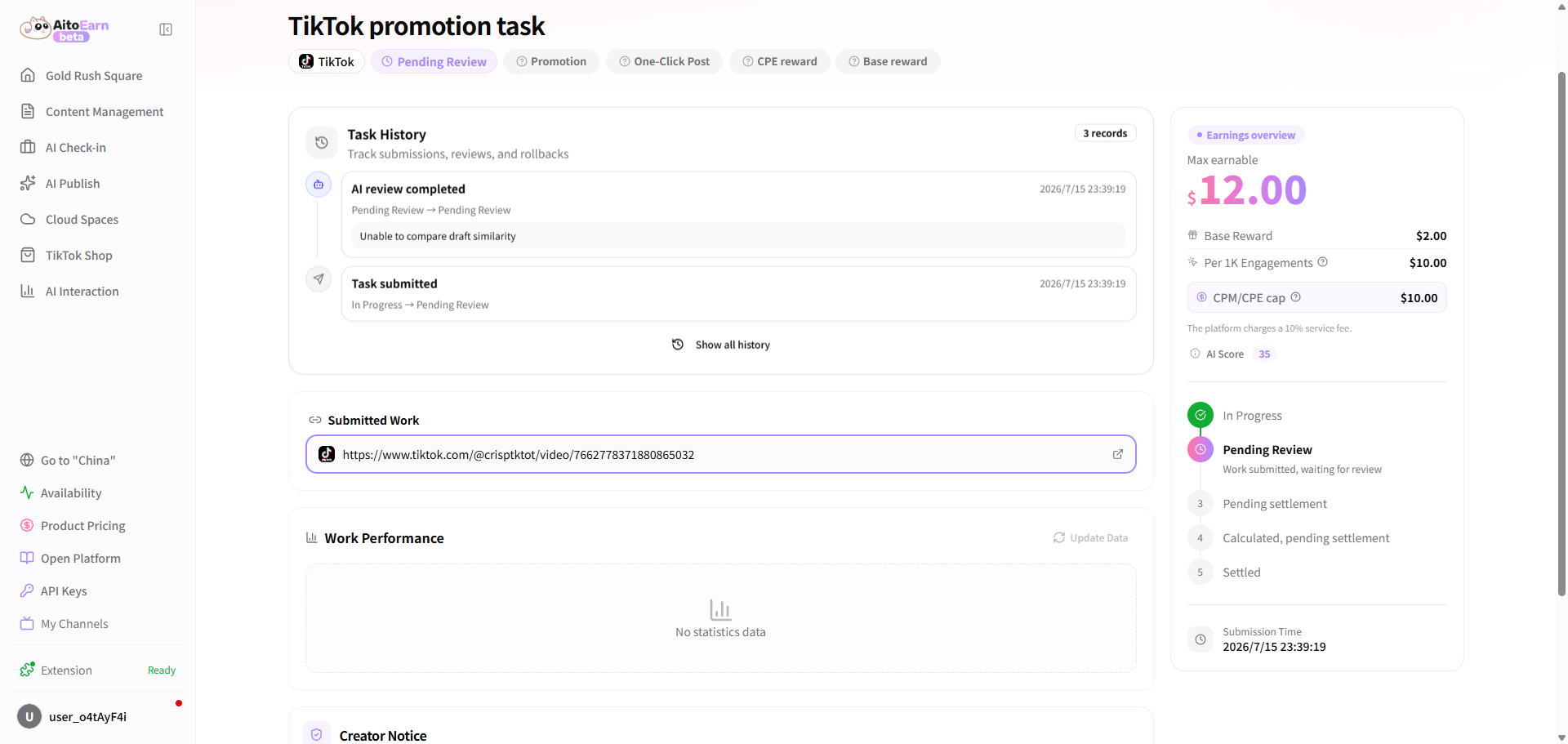The height and width of the screenshot is (744, 1568).
Task: Open the API Keys link
Action: click(64, 590)
